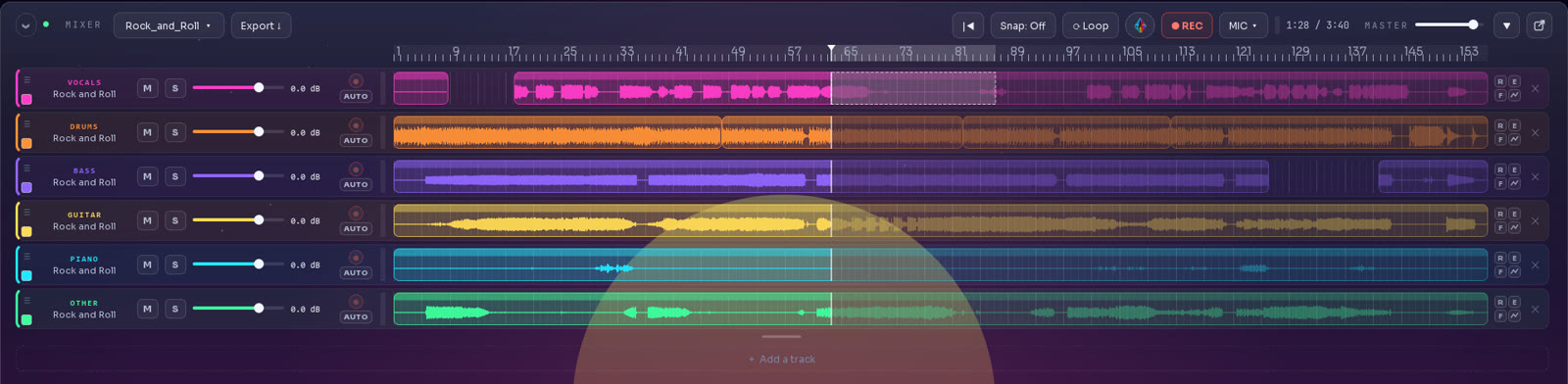Jump to start with the rewind button
This screenshot has width=1568, height=384.
pyautogui.click(x=968, y=25)
